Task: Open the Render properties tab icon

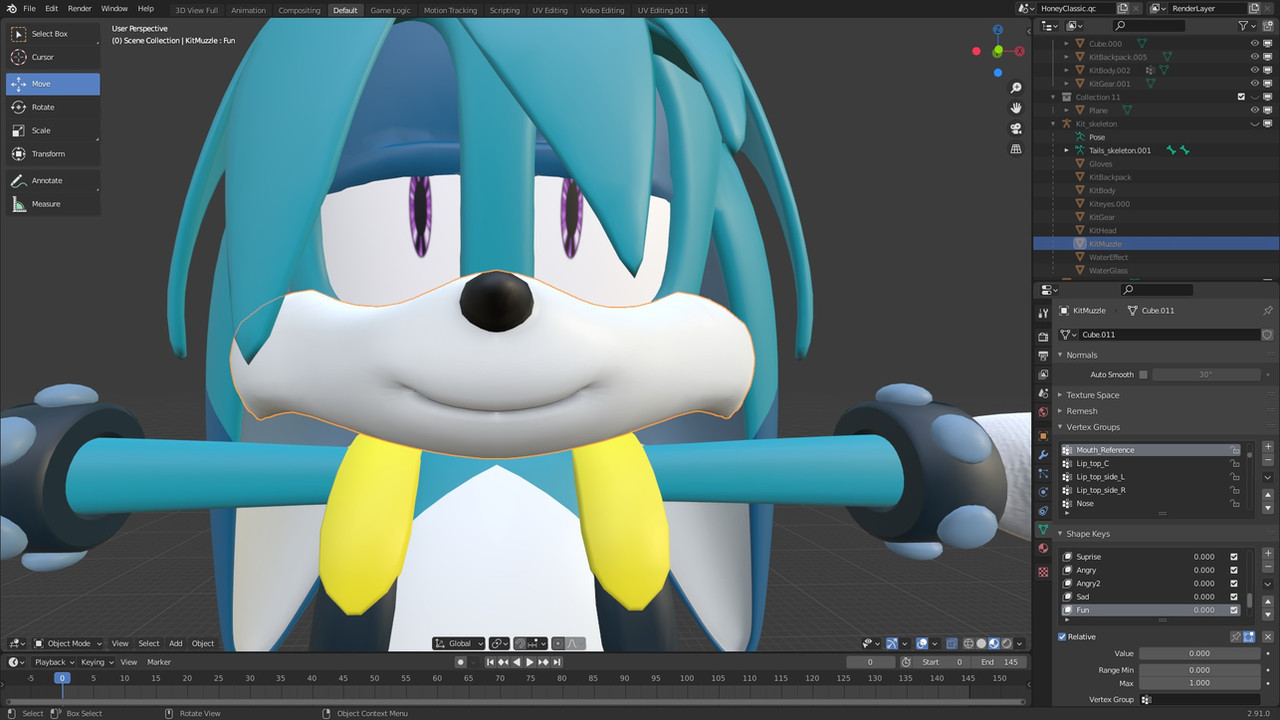Action: 1044,337
